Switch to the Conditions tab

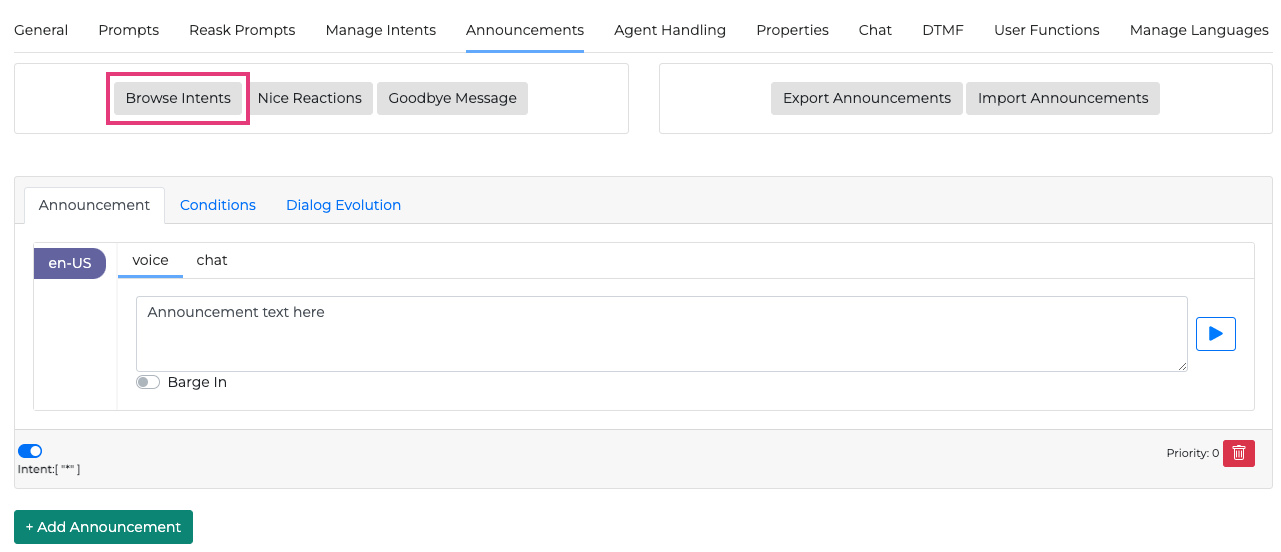tap(218, 205)
